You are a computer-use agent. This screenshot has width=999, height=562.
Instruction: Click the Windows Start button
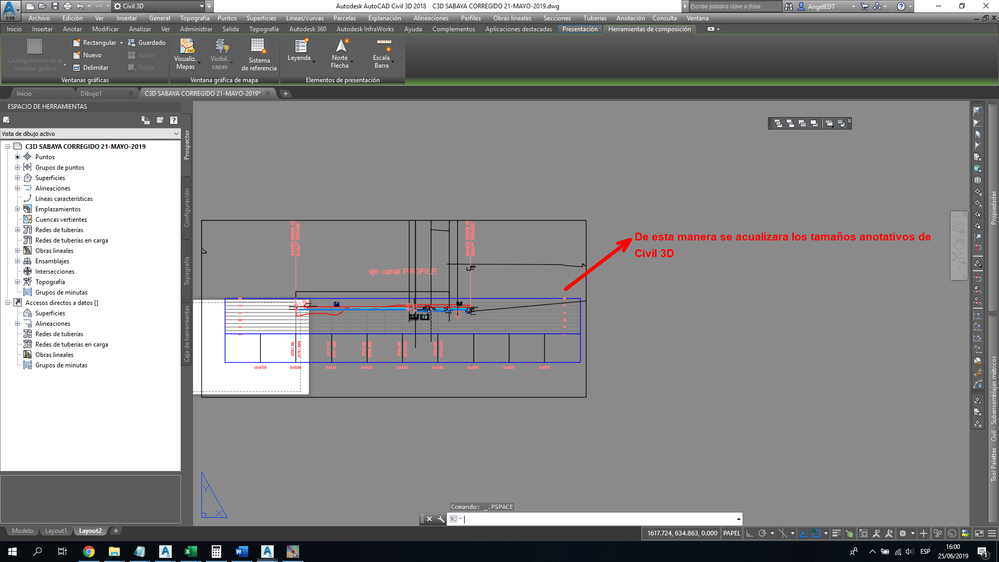point(11,552)
